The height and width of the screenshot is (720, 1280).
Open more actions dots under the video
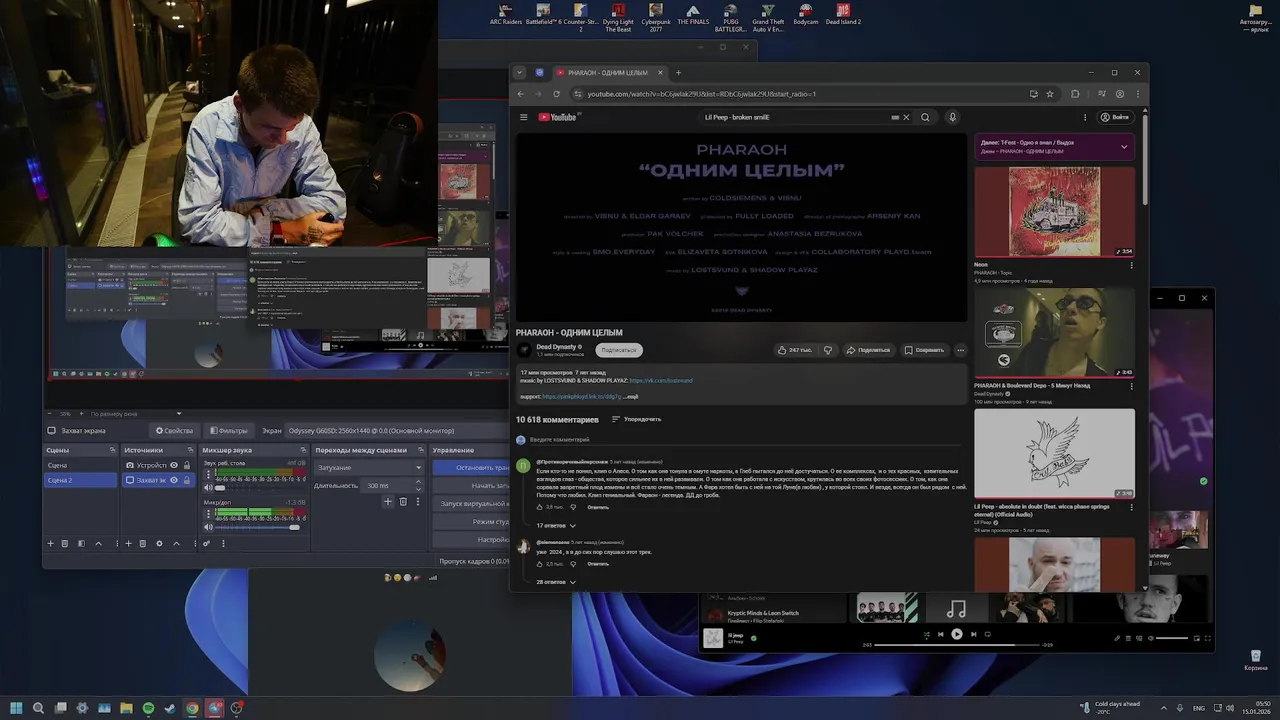(960, 350)
